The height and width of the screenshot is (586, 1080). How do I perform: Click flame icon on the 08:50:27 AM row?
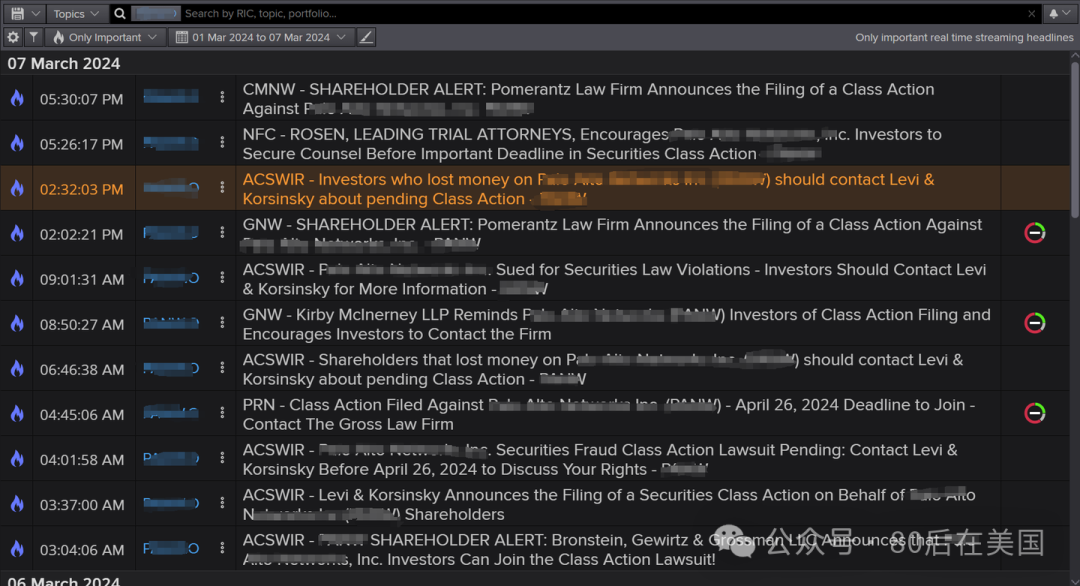point(17,324)
